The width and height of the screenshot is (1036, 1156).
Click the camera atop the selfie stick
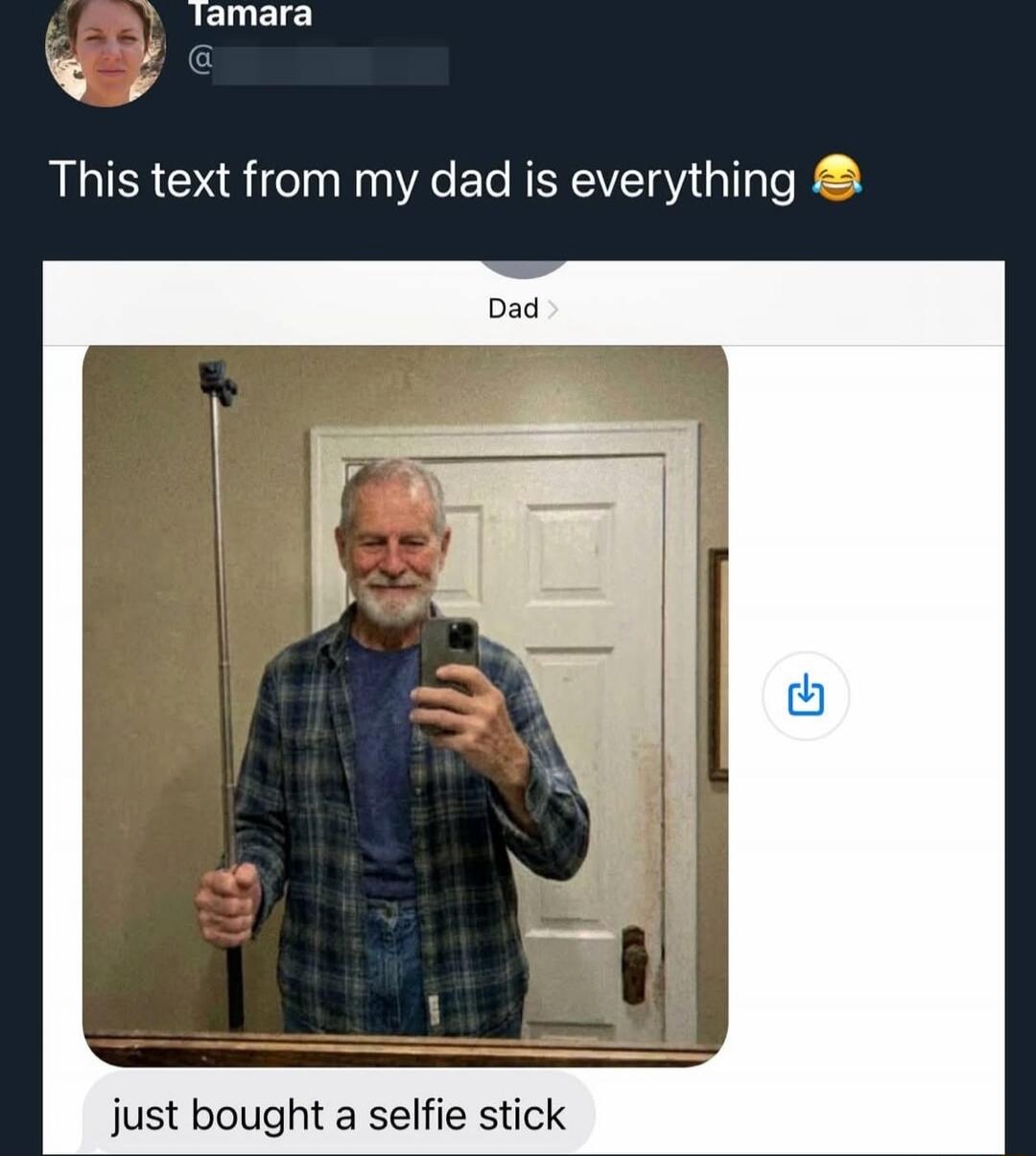point(217,381)
